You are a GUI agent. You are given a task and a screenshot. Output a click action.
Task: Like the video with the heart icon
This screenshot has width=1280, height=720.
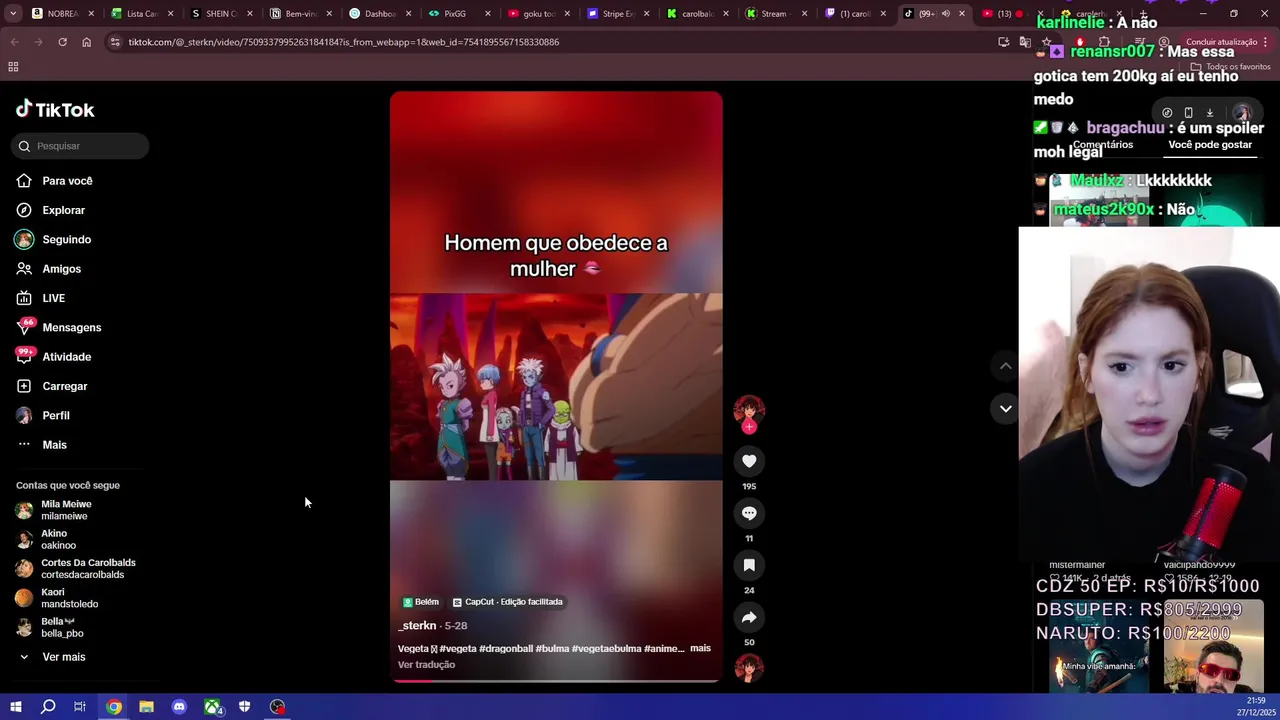(749, 461)
